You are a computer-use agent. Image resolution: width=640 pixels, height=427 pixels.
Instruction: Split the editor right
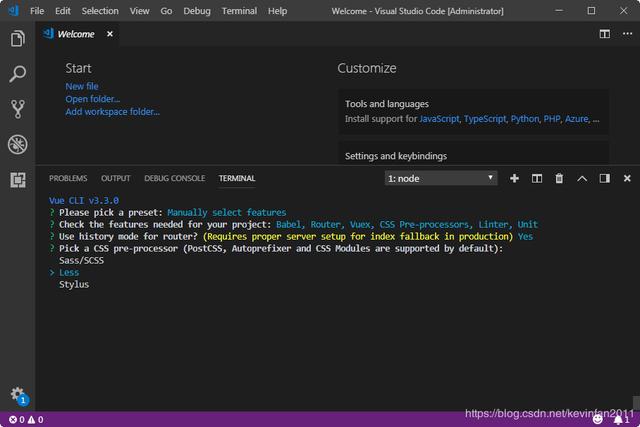[x=604, y=34]
